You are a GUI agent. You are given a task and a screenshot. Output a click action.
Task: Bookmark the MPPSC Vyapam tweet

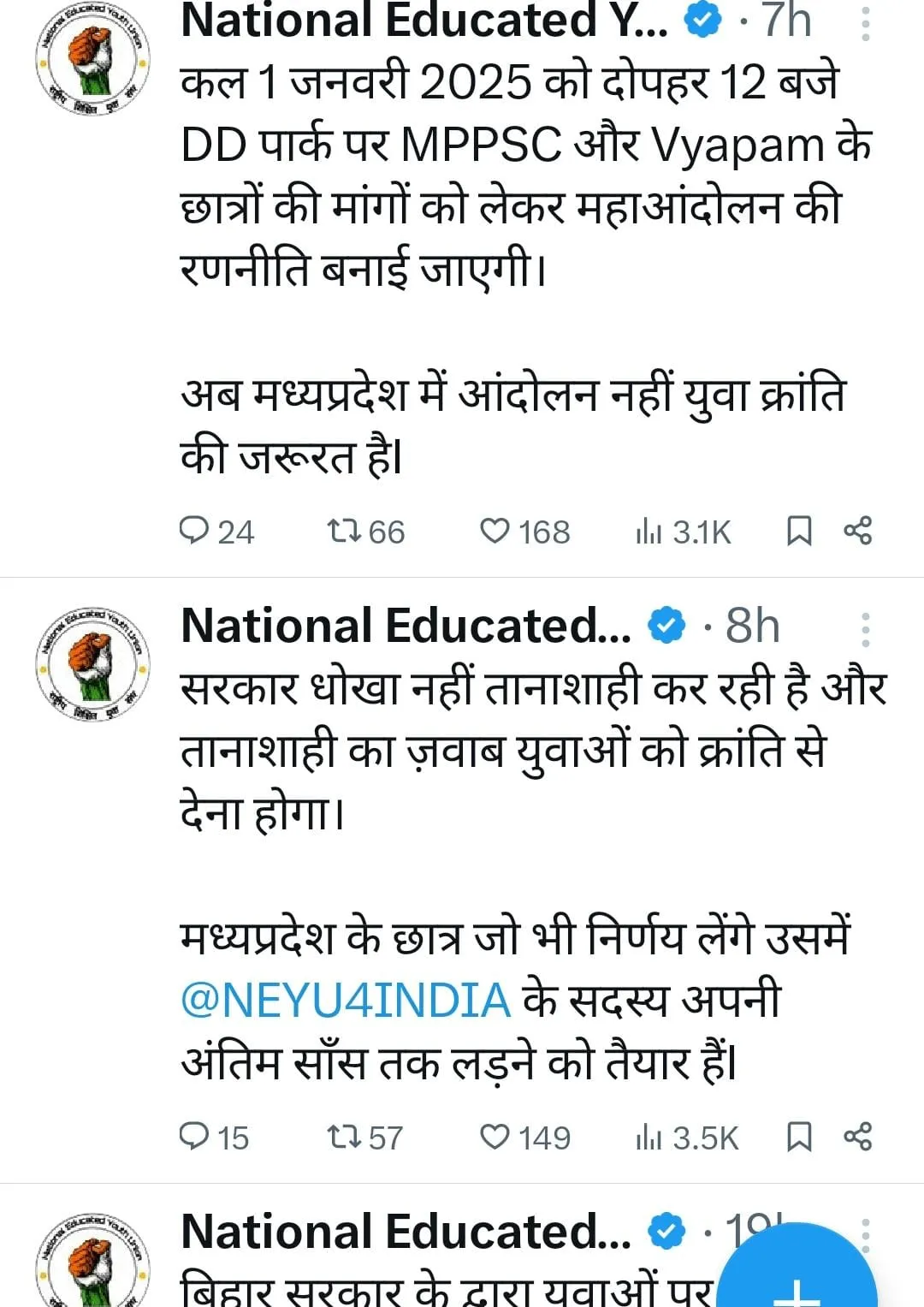click(x=799, y=532)
